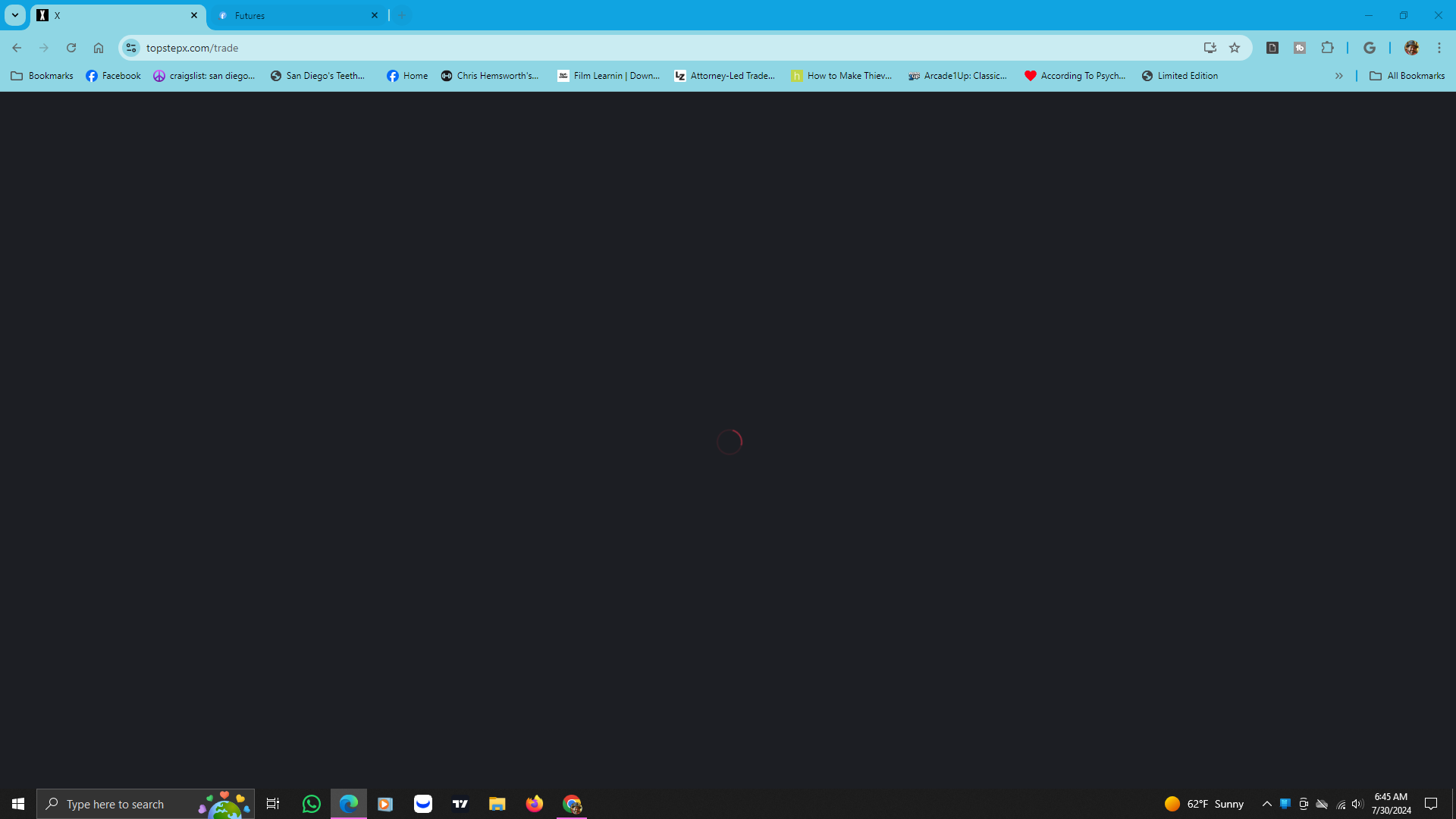Open Chrome three-dot menu
The width and height of the screenshot is (1456, 819).
coord(1439,48)
